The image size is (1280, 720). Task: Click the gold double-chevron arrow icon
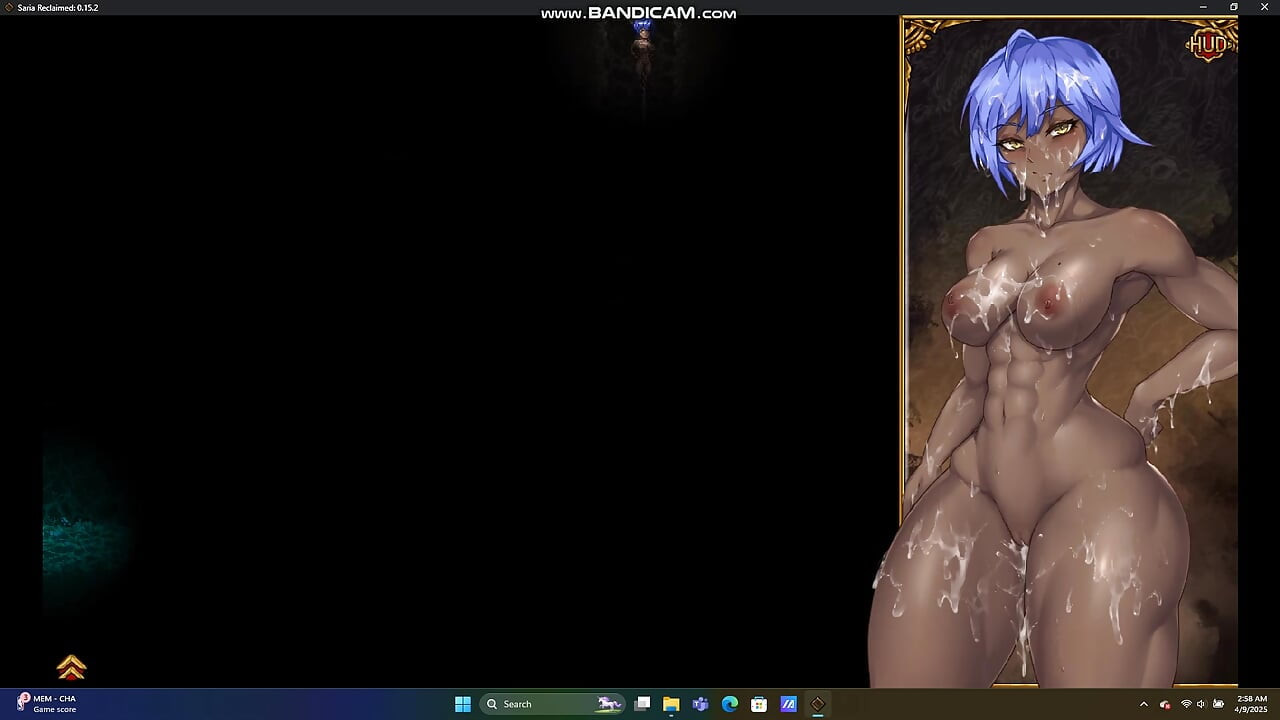[71, 667]
